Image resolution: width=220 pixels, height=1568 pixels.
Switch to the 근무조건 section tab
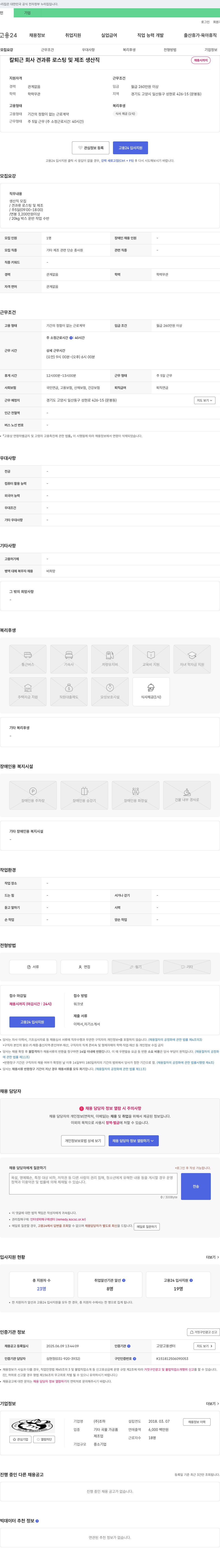click(x=47, y=50)
